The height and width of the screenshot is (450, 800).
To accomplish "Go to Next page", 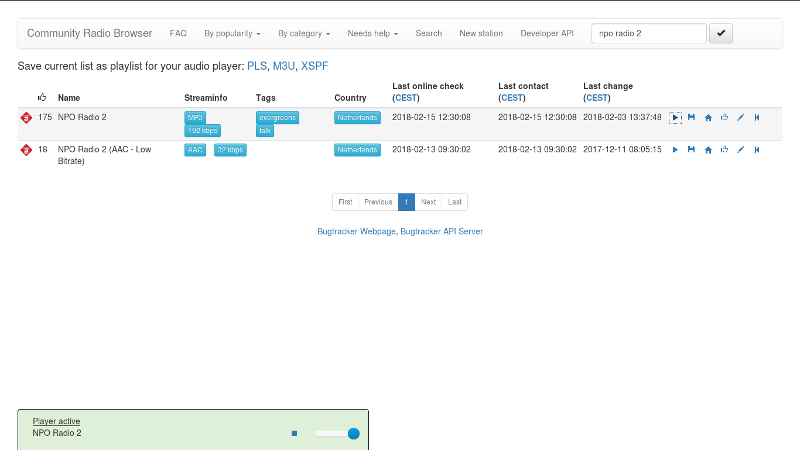I will coord(428,202).
